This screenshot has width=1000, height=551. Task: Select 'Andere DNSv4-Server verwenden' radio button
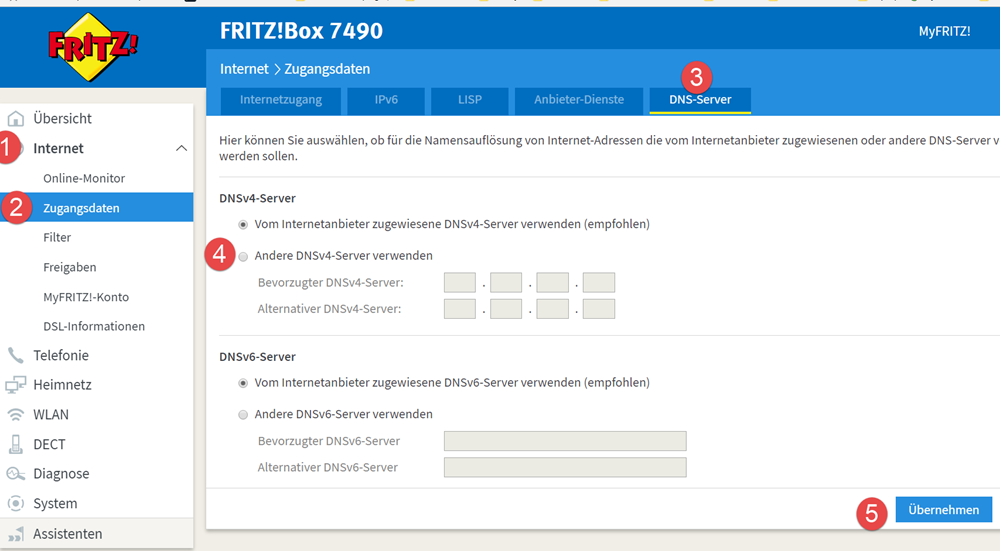pyautogui.click(x=243, y=256)
